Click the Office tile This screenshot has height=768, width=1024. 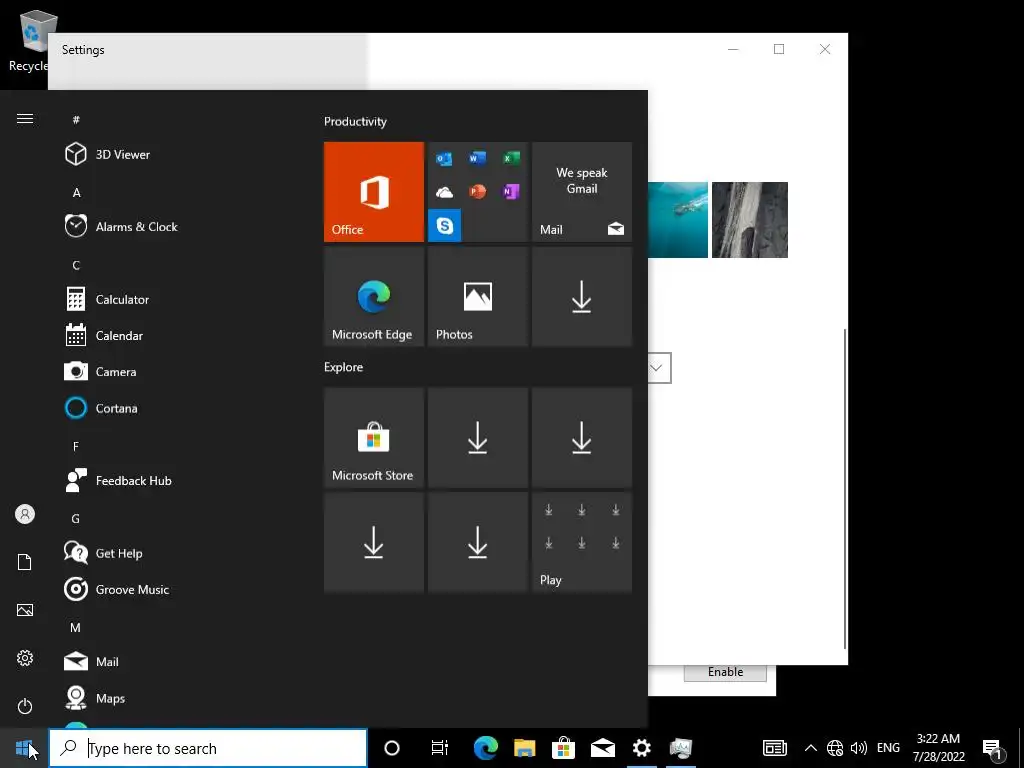(374, 192)
